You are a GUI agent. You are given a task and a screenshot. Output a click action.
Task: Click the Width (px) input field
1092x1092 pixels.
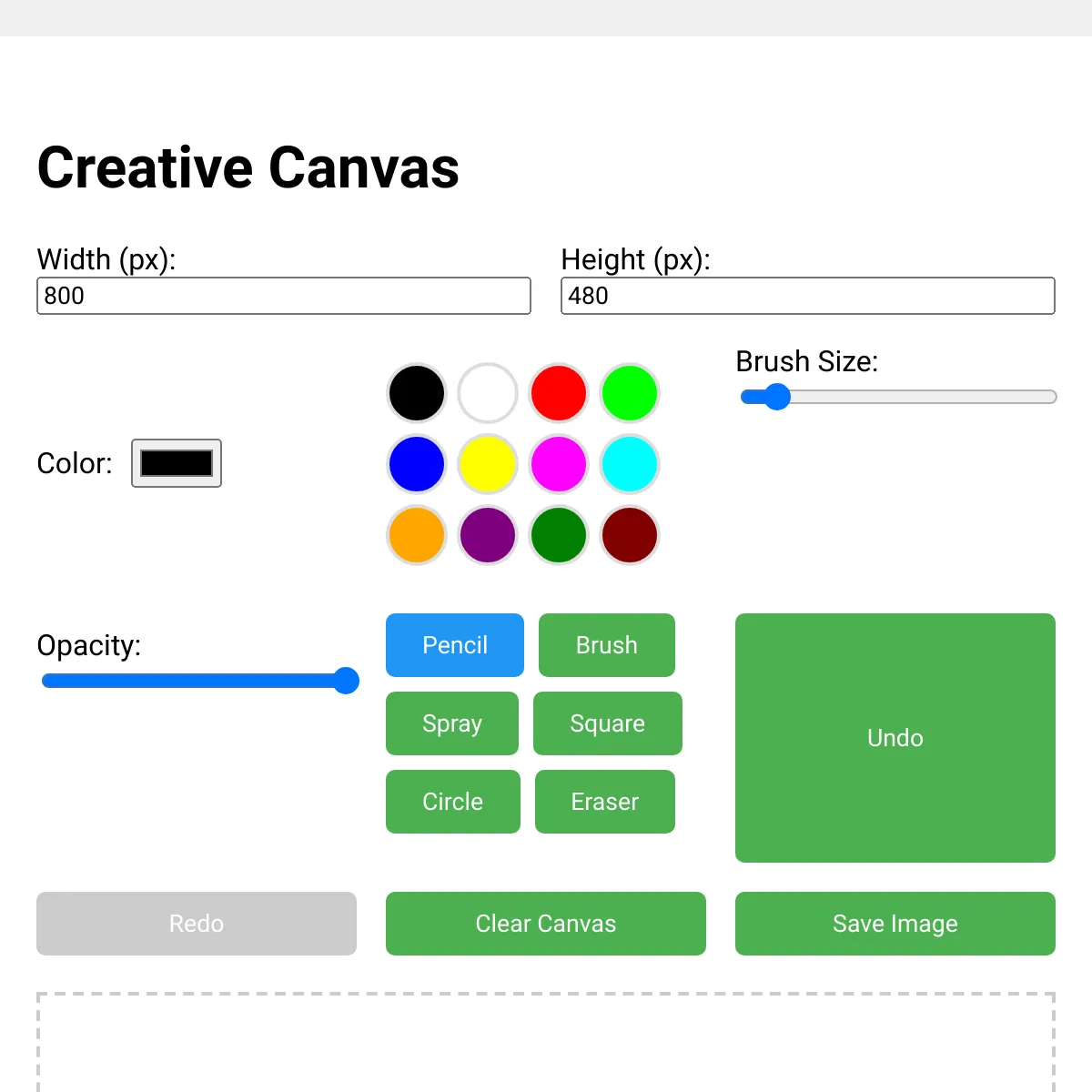pyautogui.click(x=284, y=296)
